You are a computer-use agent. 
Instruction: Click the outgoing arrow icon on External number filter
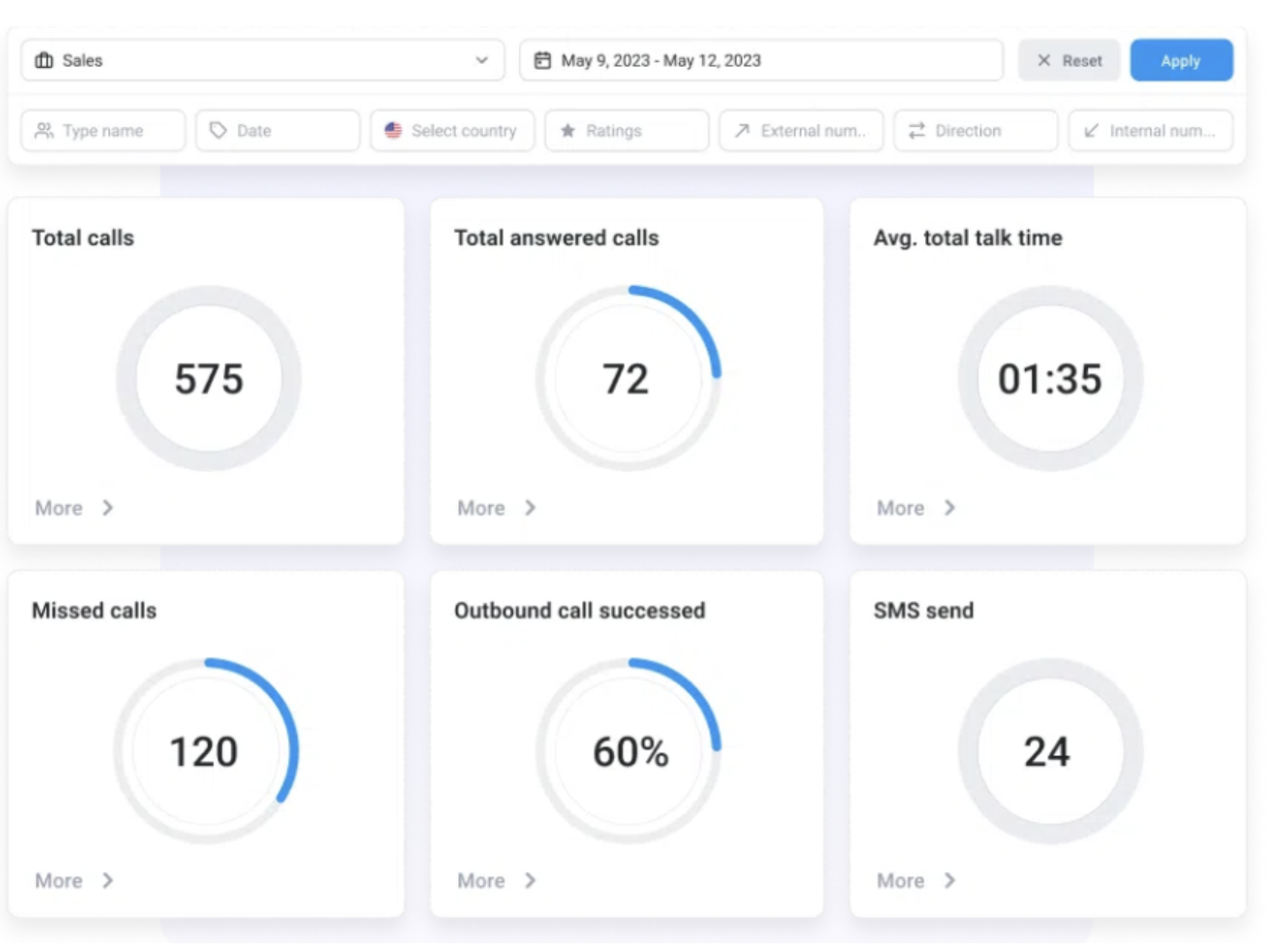(x=743, y=130)
